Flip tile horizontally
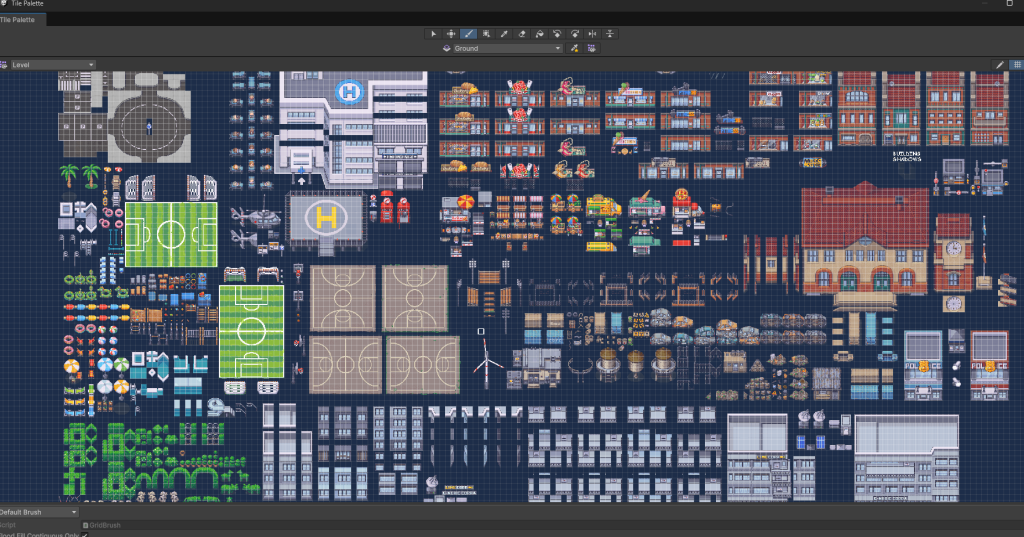The width and height of the screenshot is (1024, 537). tap(592, 34)
